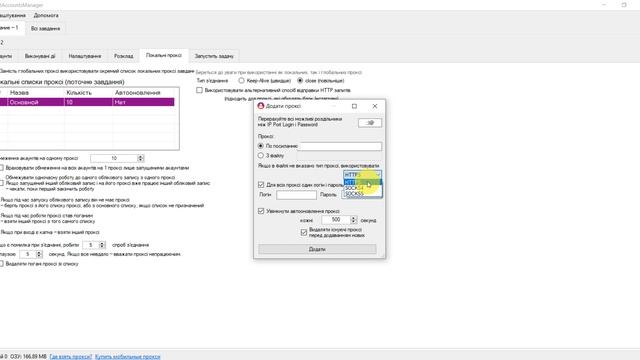
Task: Select Keep-Alive connection type radio
Action: coord(241,81)
